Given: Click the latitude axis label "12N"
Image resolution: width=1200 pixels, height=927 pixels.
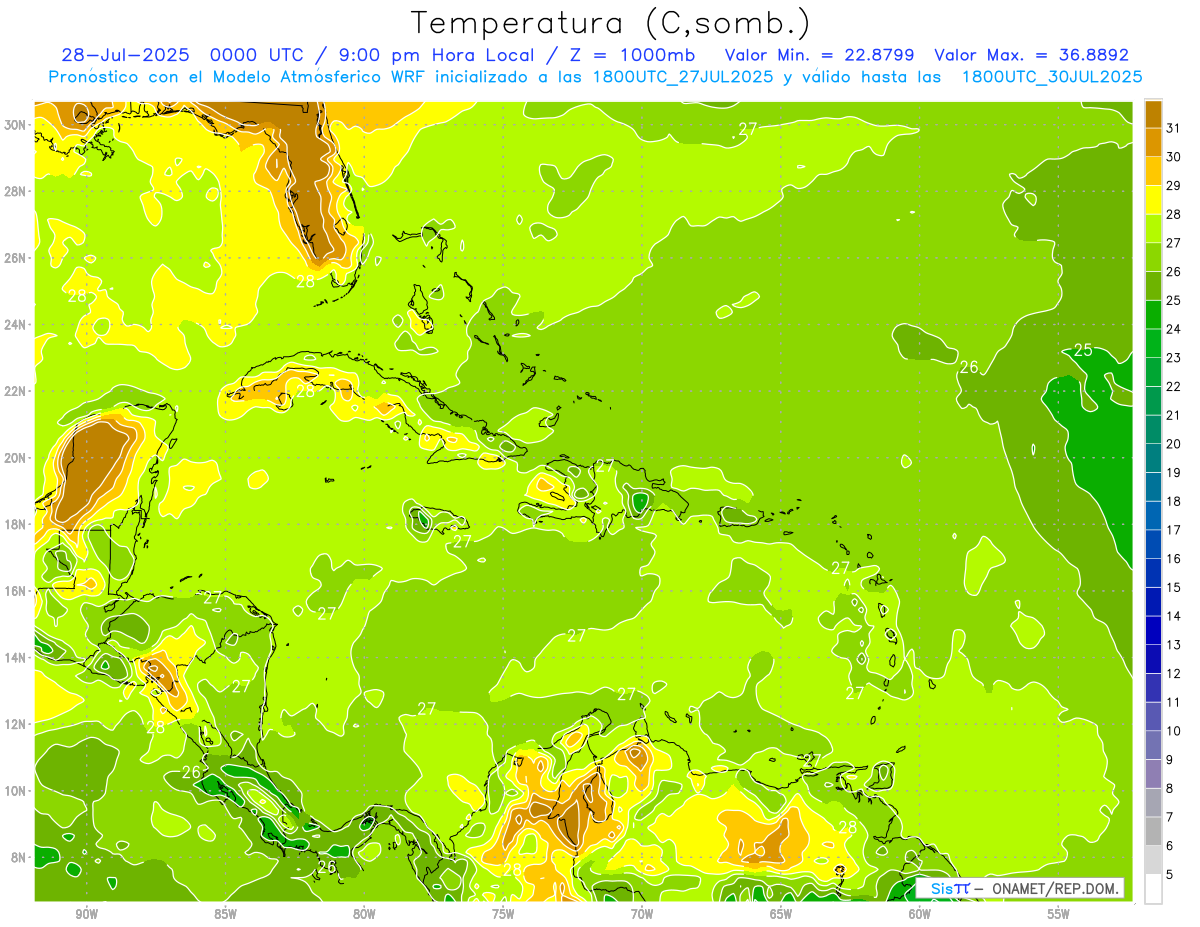Looking at the screenshot, I should tap(16, 724).
